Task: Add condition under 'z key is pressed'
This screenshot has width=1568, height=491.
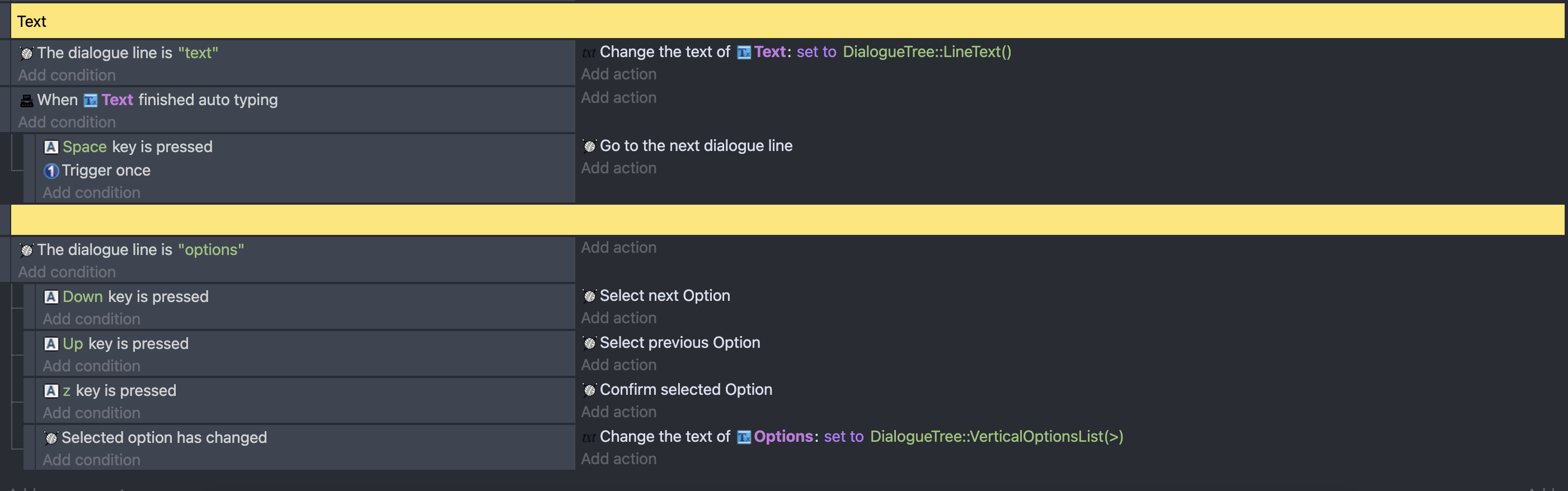Action: 91,413
